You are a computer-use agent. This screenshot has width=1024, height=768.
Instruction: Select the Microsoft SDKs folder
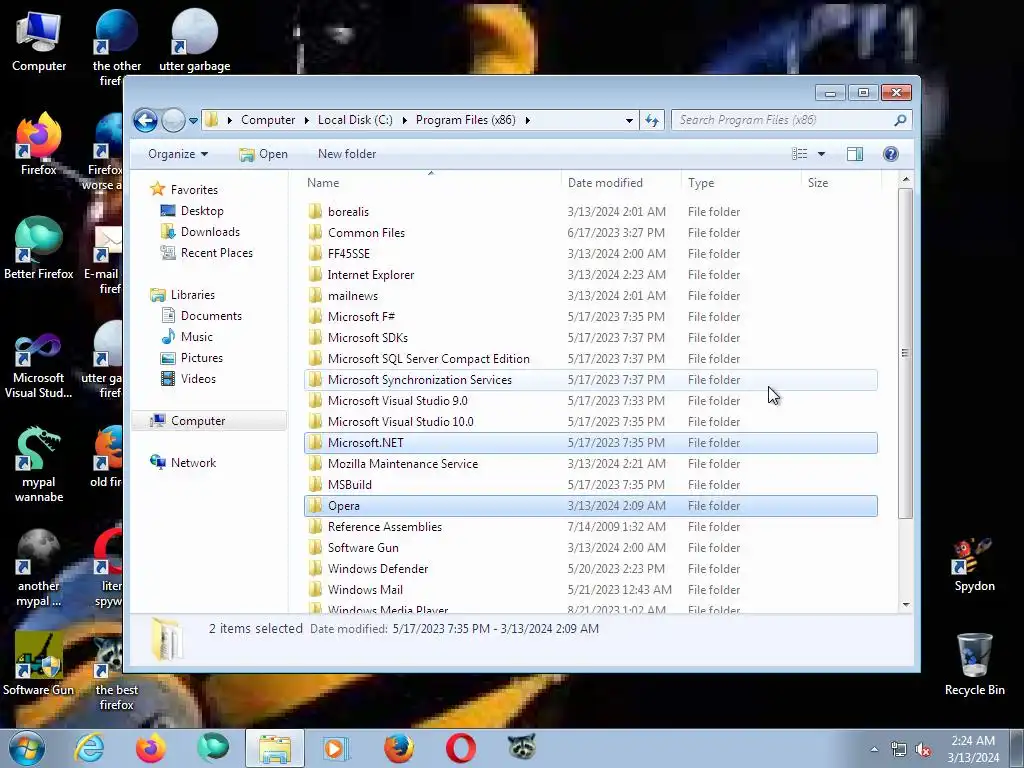tap(590, 338)
